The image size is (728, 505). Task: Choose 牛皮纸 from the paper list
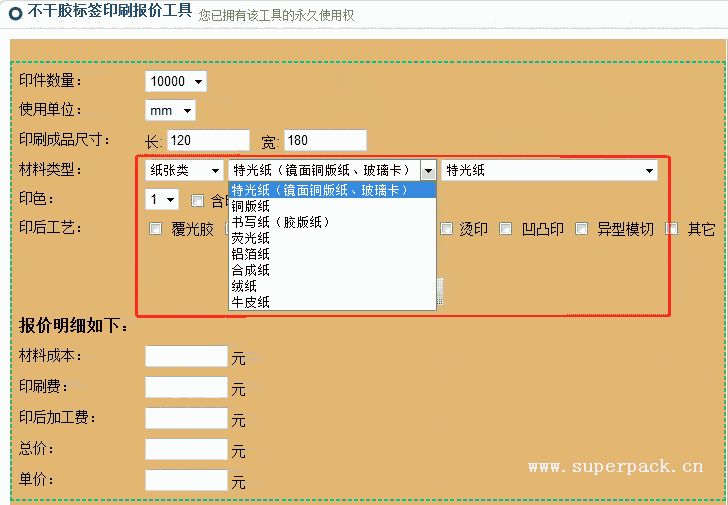click(x=251, y=302)
